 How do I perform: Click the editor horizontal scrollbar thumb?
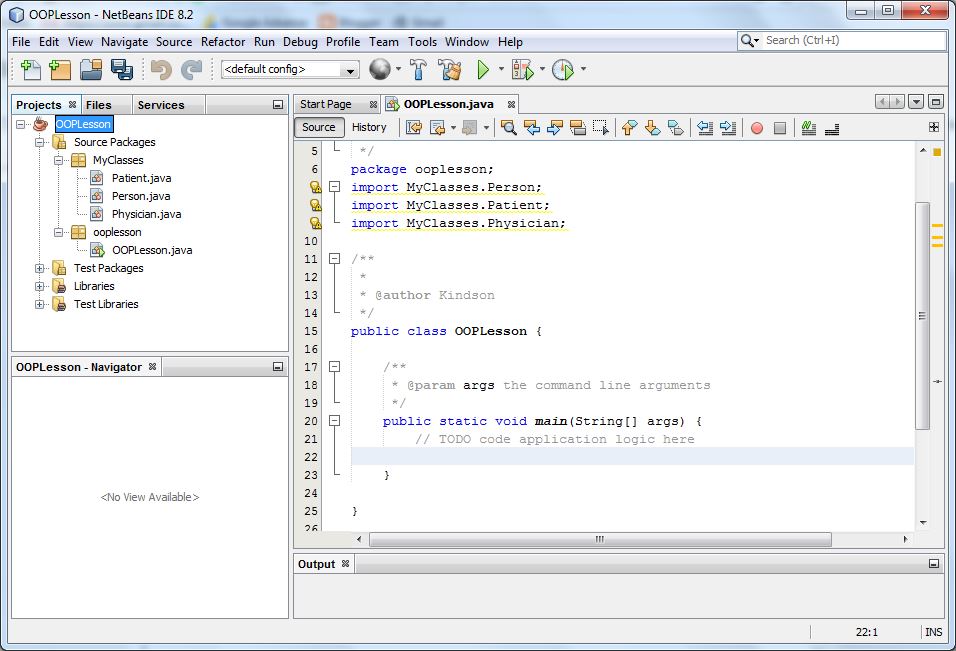(600, 539)
